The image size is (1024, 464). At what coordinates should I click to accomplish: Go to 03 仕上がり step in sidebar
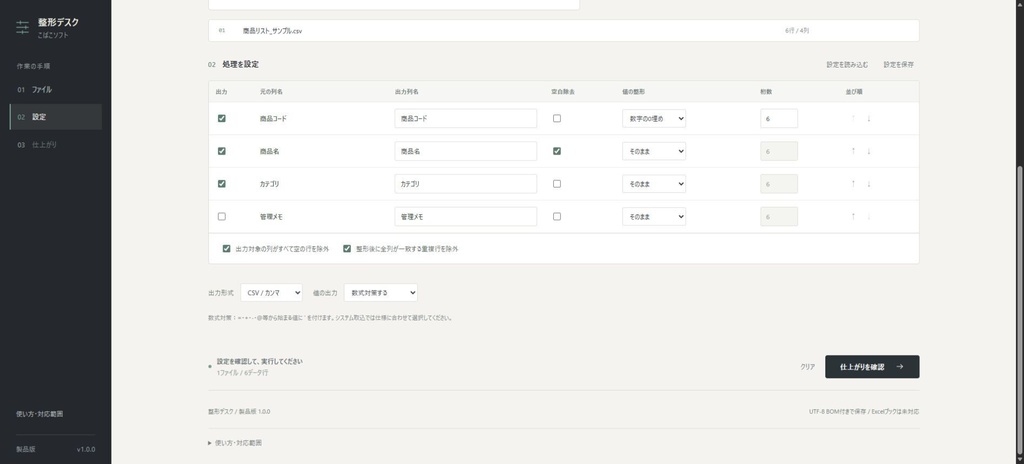pos(56,144)
